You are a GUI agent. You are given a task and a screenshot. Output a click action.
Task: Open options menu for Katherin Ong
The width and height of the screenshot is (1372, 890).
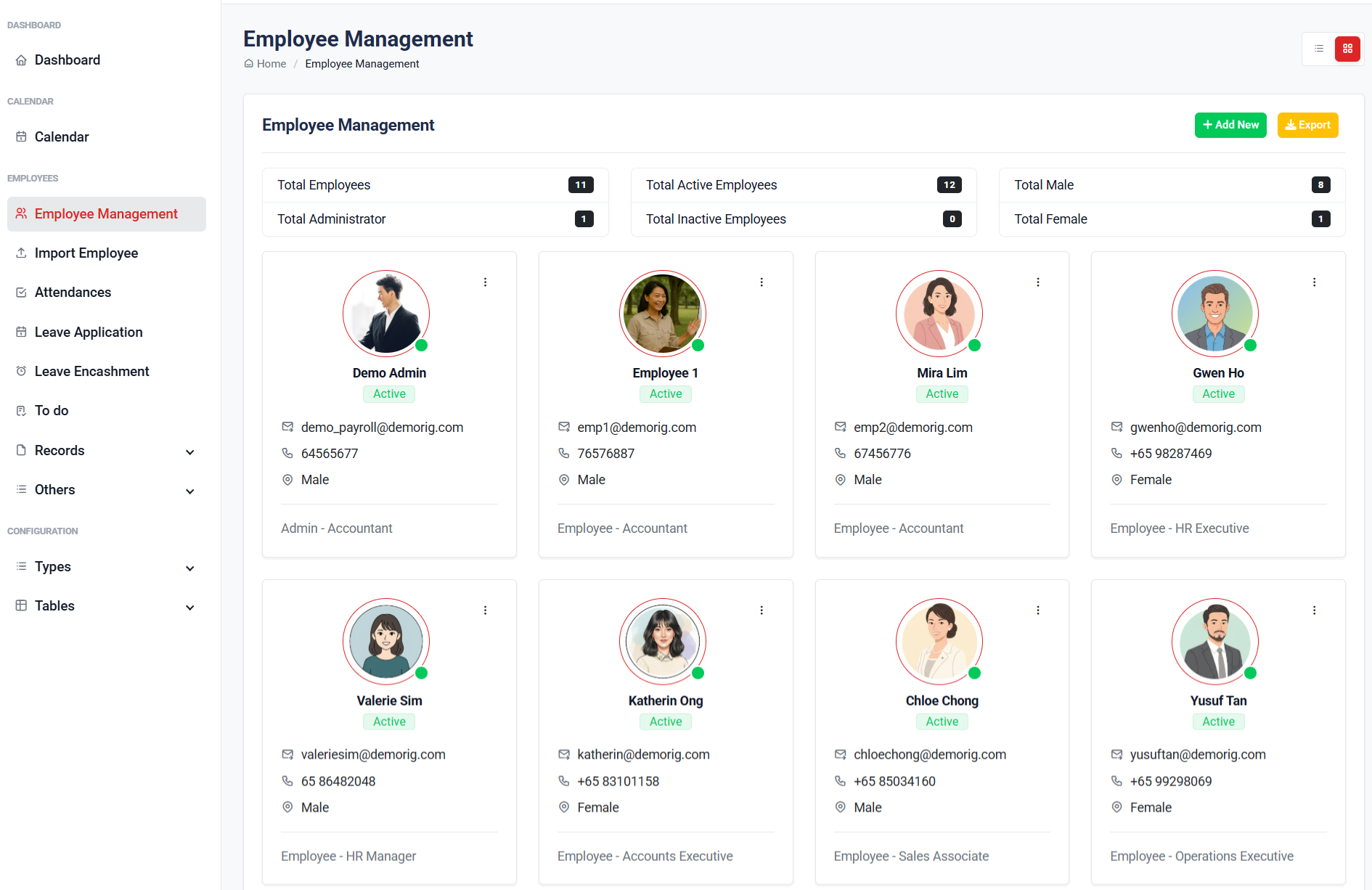tap(761, 611)
